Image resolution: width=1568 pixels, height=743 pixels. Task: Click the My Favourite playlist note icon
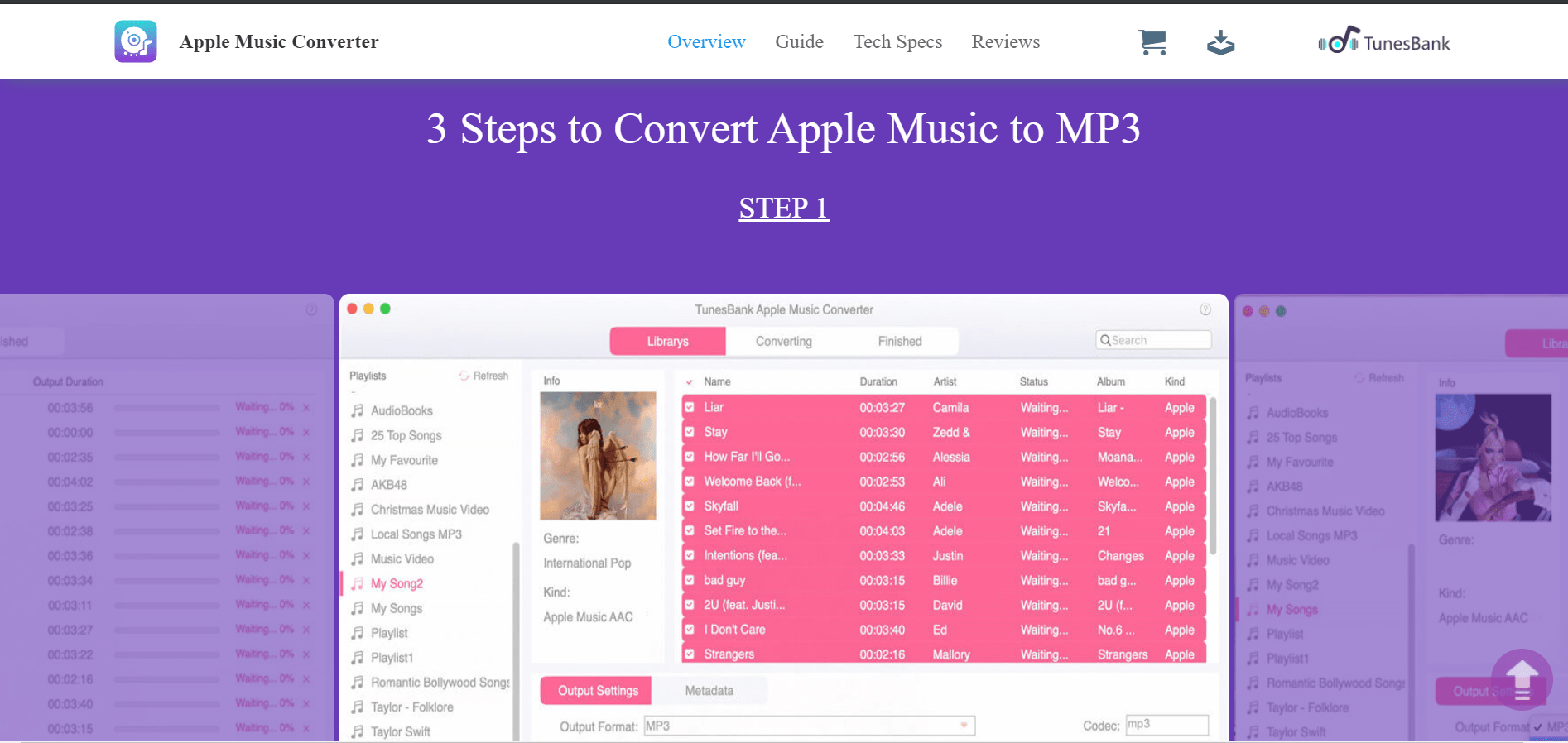click(x=357, y=460)
